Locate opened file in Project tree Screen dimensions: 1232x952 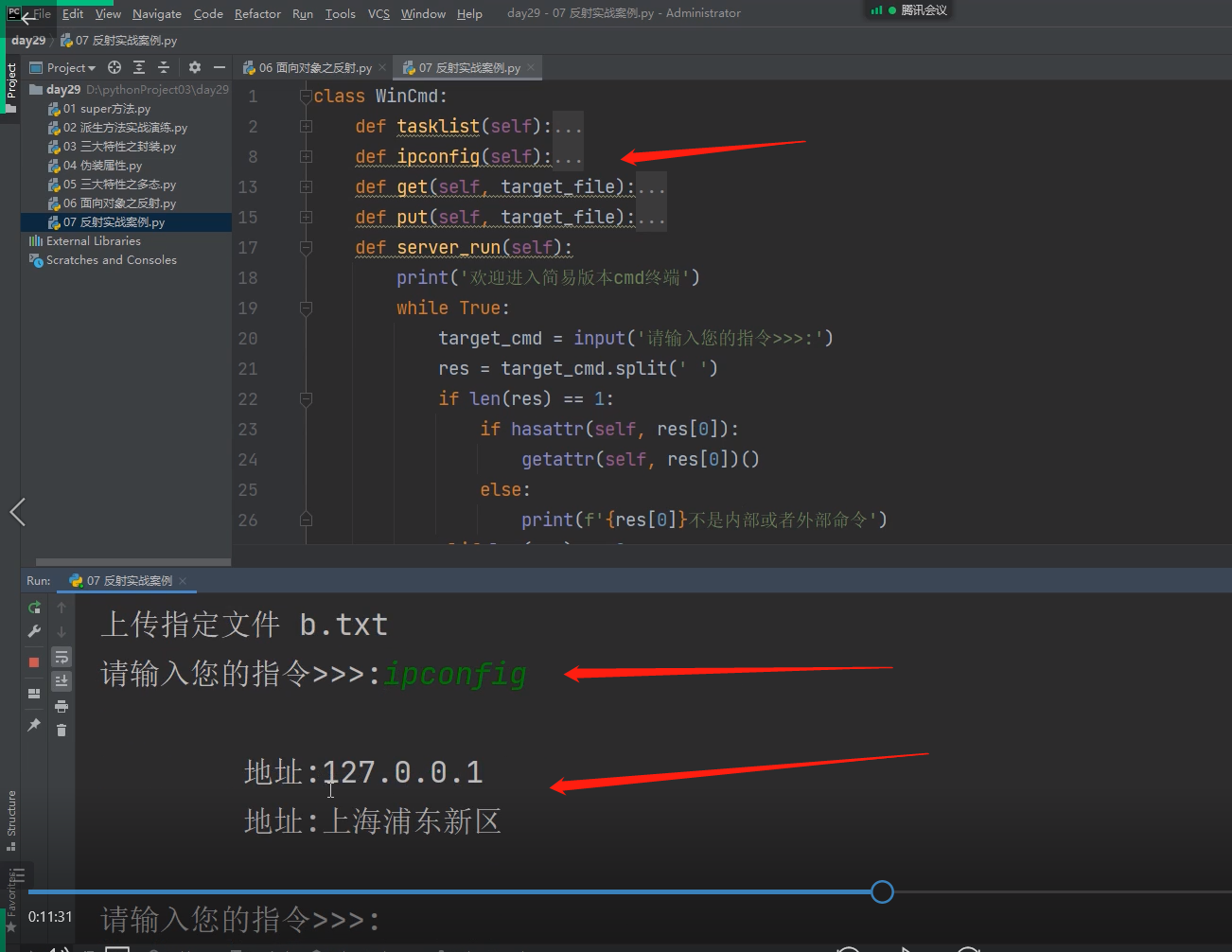point(114,67)
